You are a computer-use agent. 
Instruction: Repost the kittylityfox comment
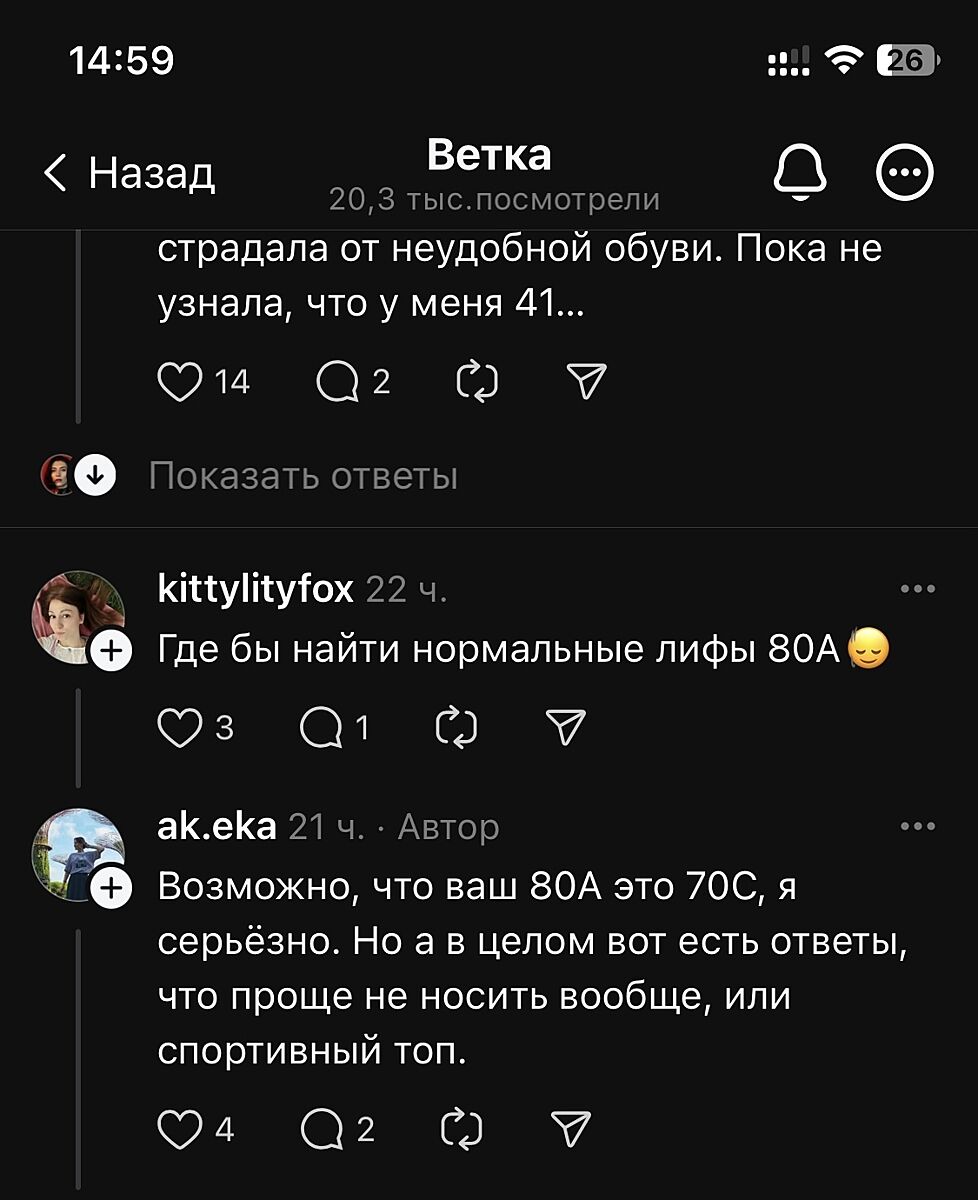tap(457, 728)
